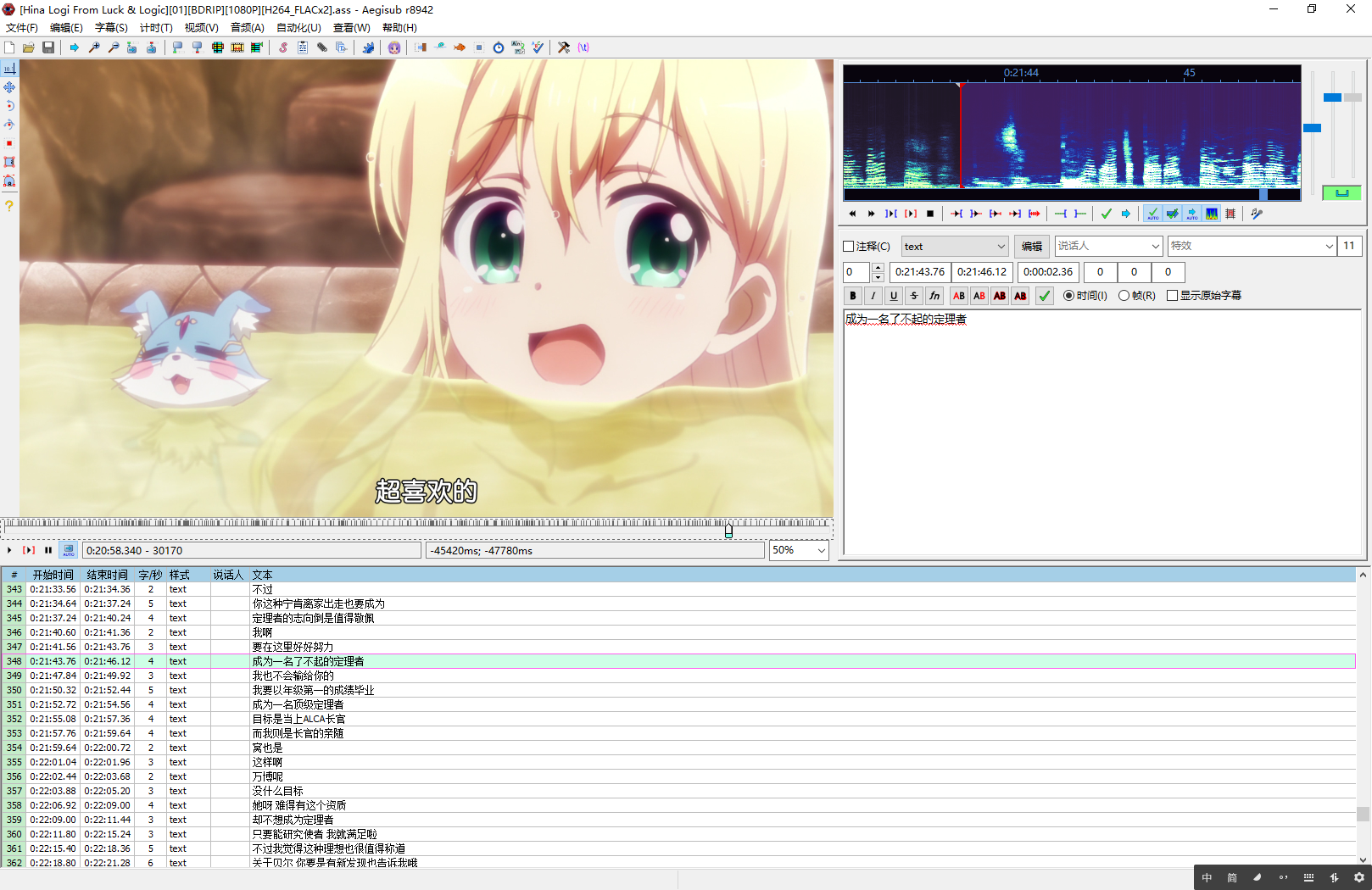Apply underline with the U button
The height and width of the screenshot is (890, 1372).
(x=894, y=296)
